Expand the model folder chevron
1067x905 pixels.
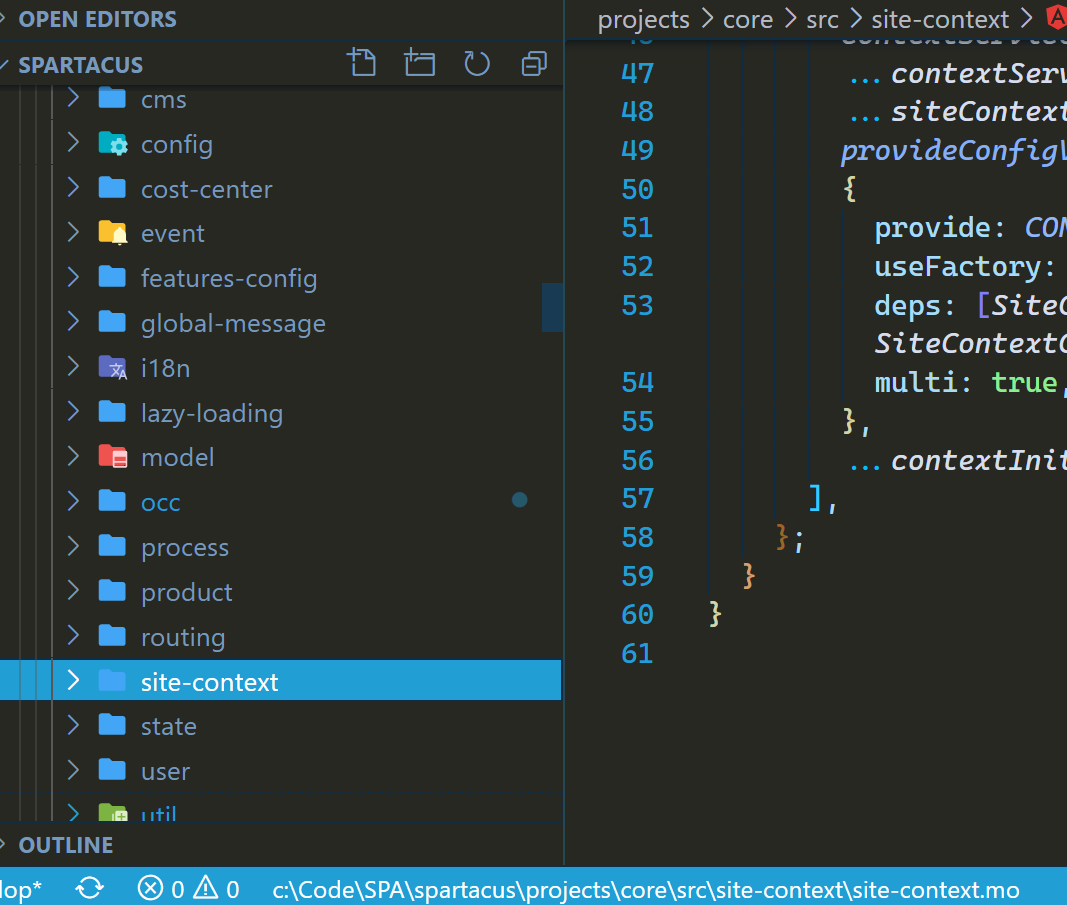pyautogui.click(x=73, y=457)
